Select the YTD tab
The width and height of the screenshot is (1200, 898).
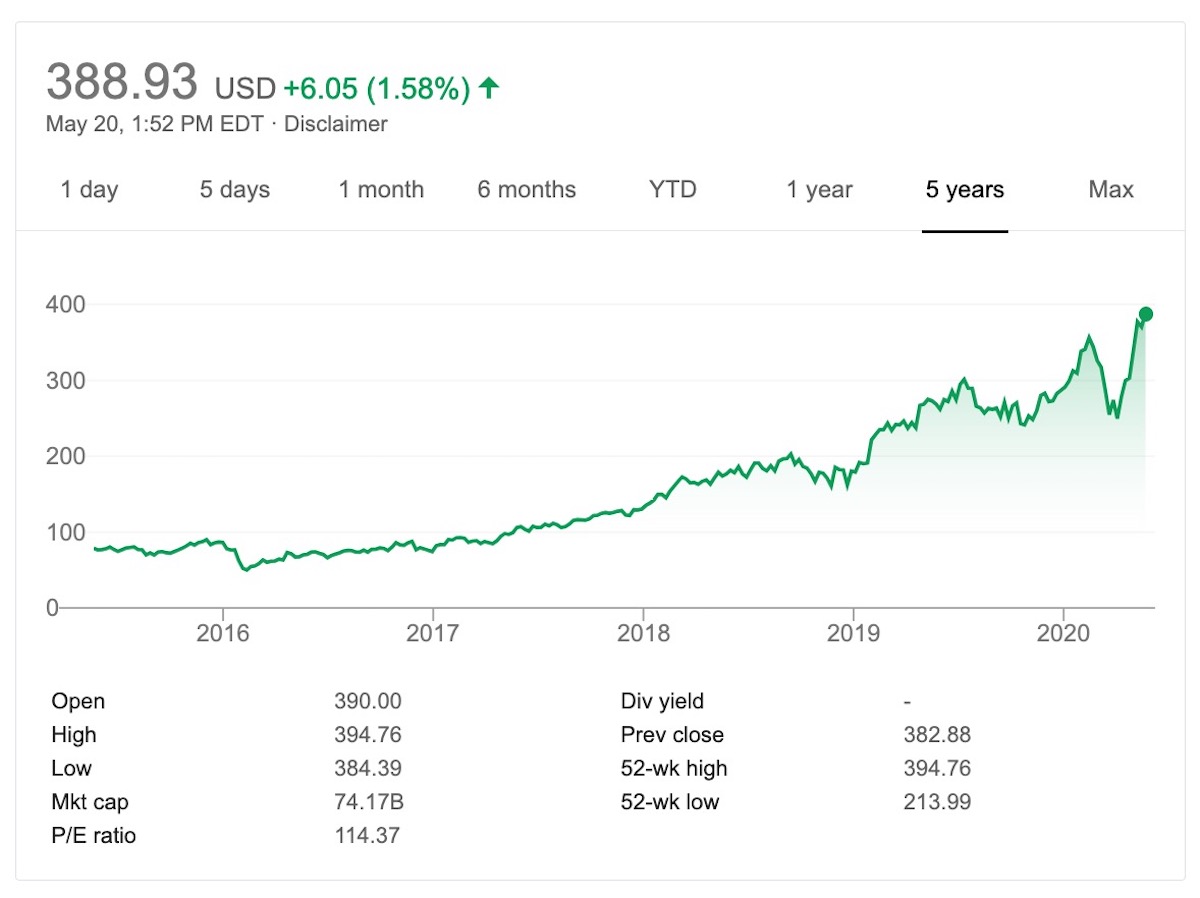click(x=672, y=190)
